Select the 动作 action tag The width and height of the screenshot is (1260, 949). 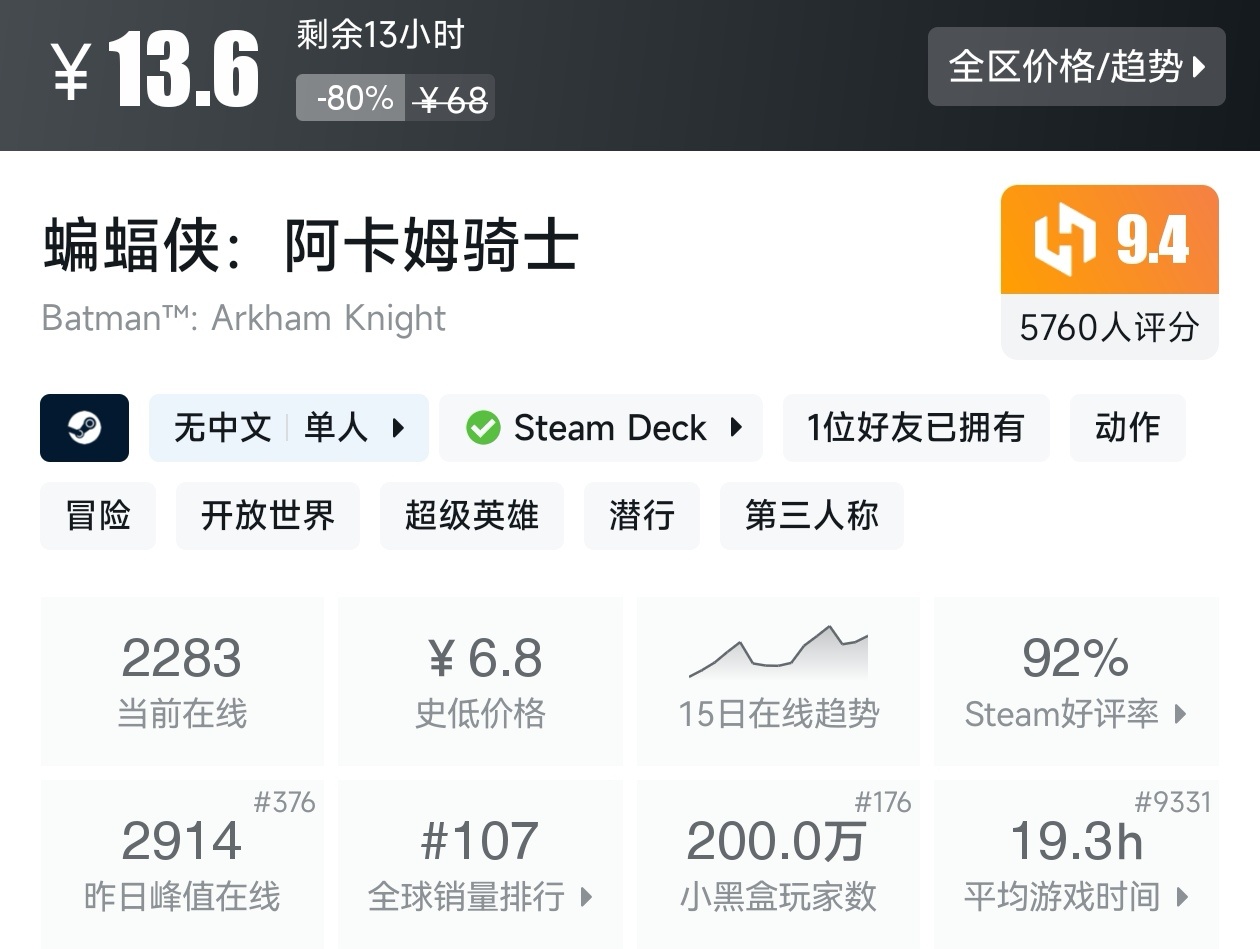point(1127,428)
